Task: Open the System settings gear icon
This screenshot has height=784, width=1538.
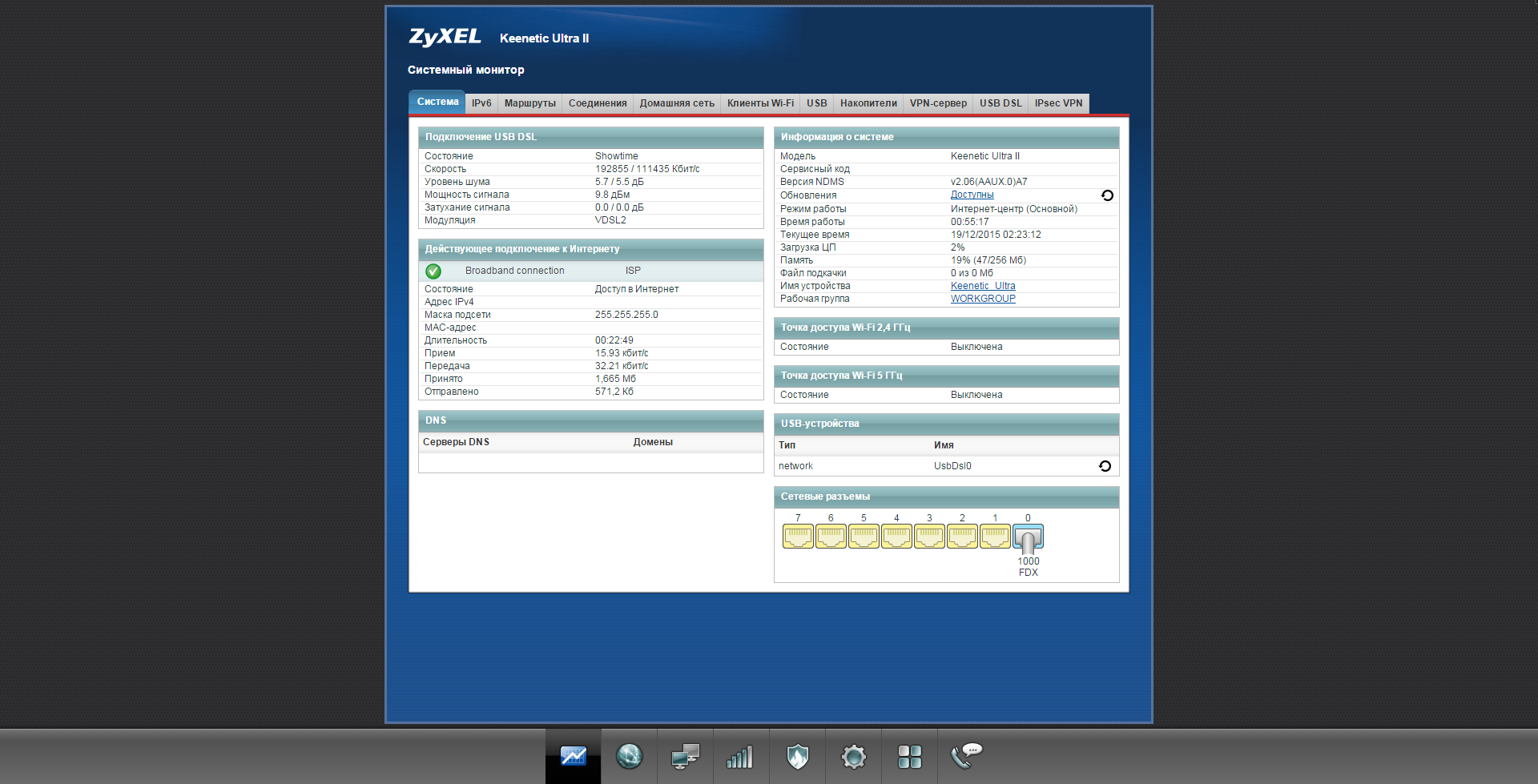Action: point(854,756)
